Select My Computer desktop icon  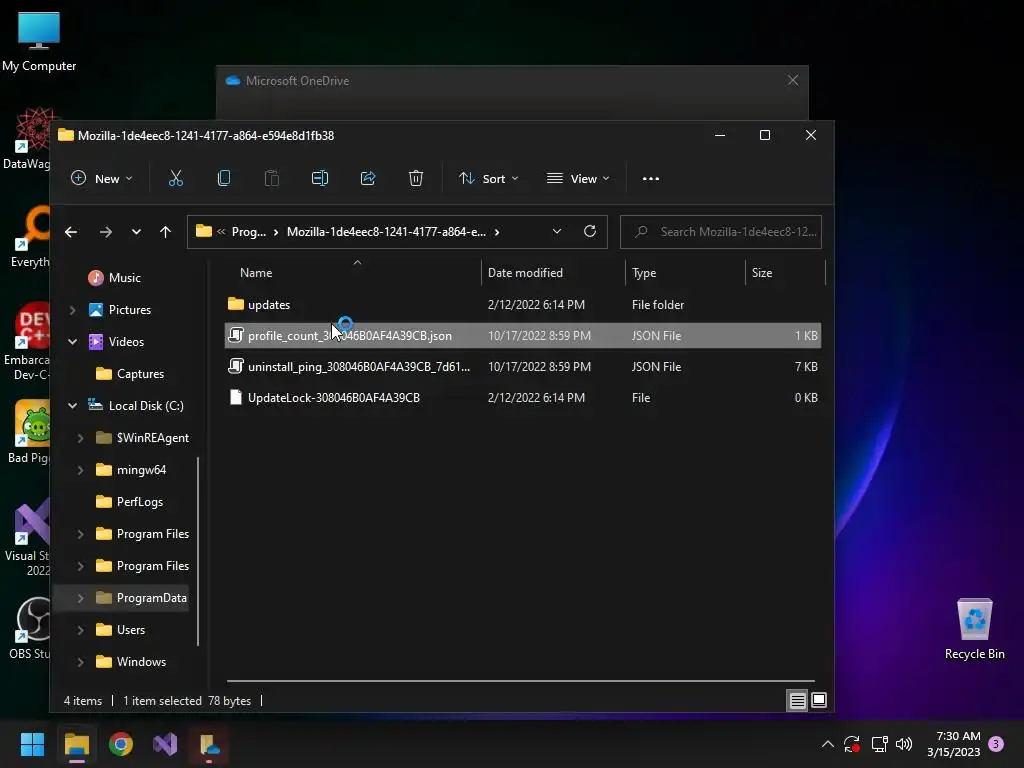[x=39, y=41]
